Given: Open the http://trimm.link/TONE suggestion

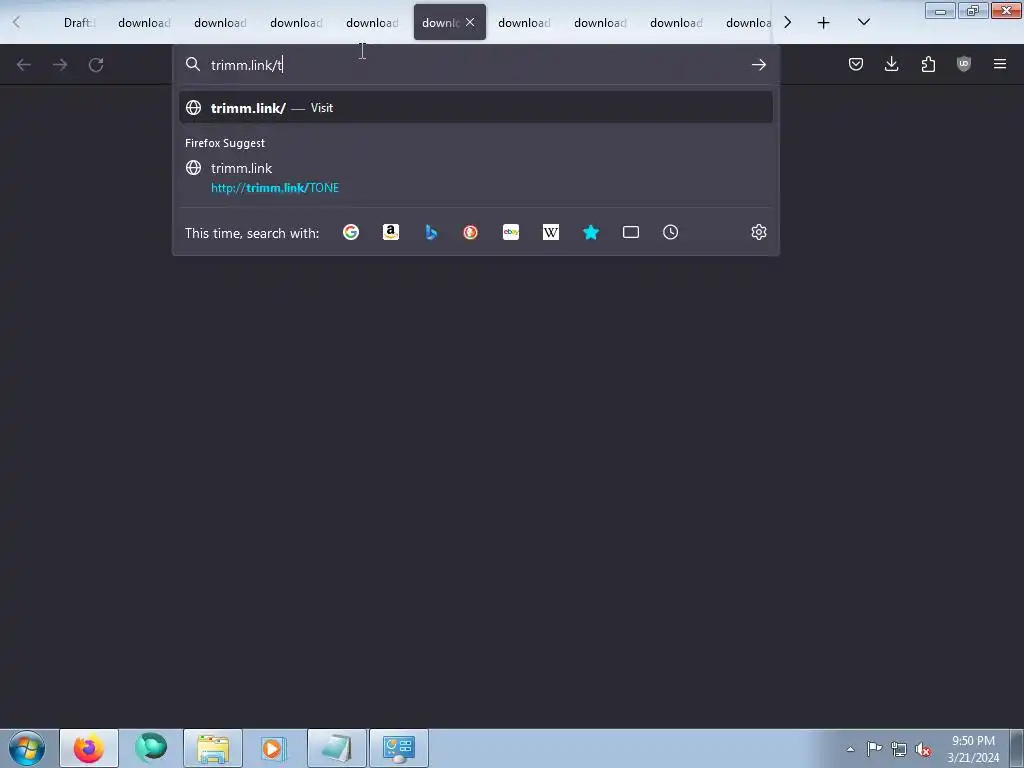Looking at the screenshot, I should click(475, 178).
